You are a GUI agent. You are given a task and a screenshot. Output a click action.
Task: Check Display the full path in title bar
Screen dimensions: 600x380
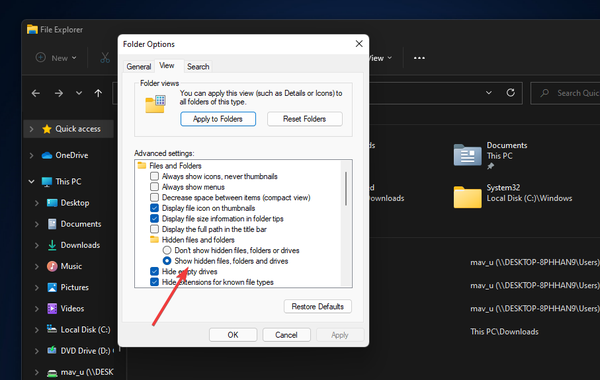[x=154, y=229]
